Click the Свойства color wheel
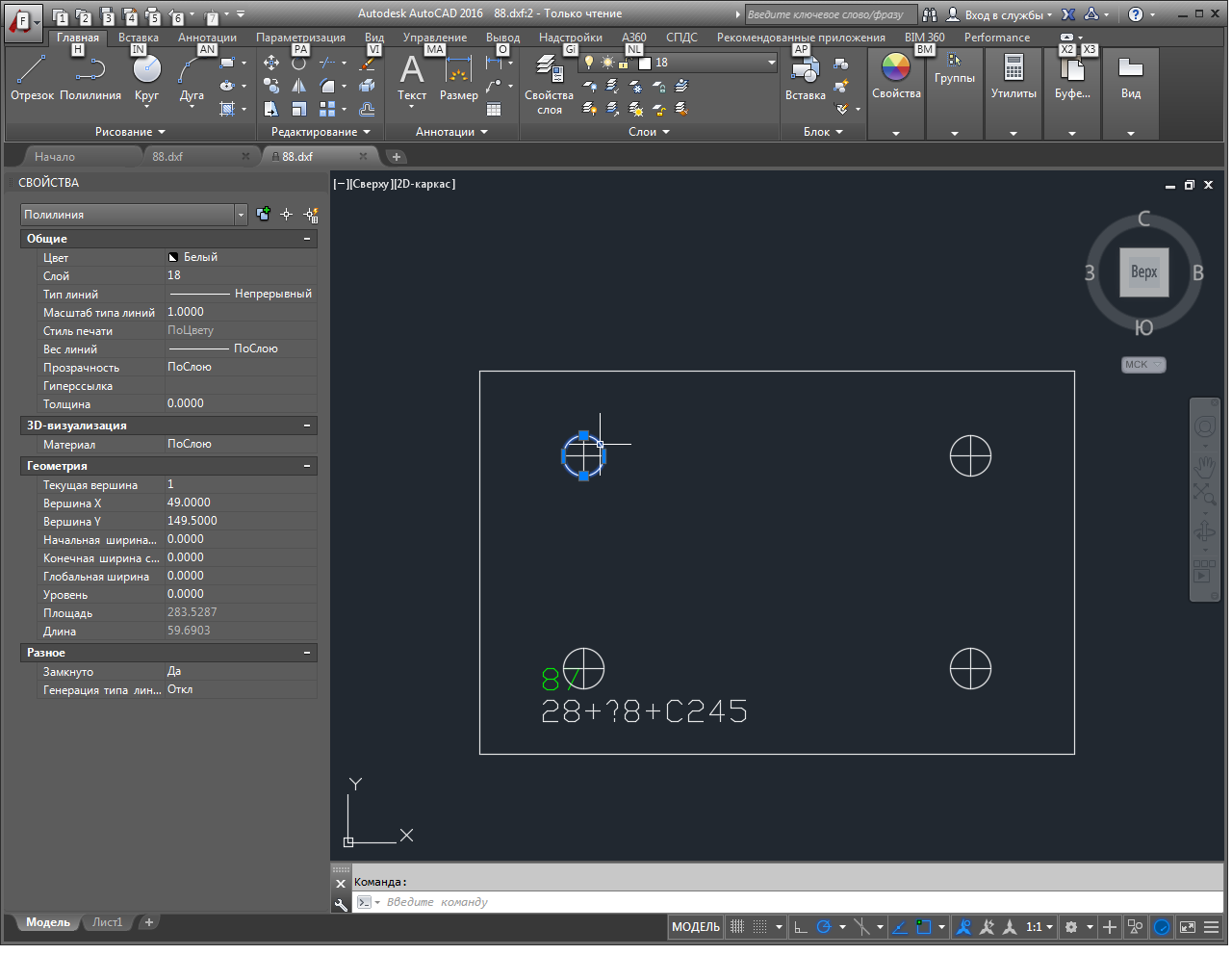1232x955 pixels. 896,69
